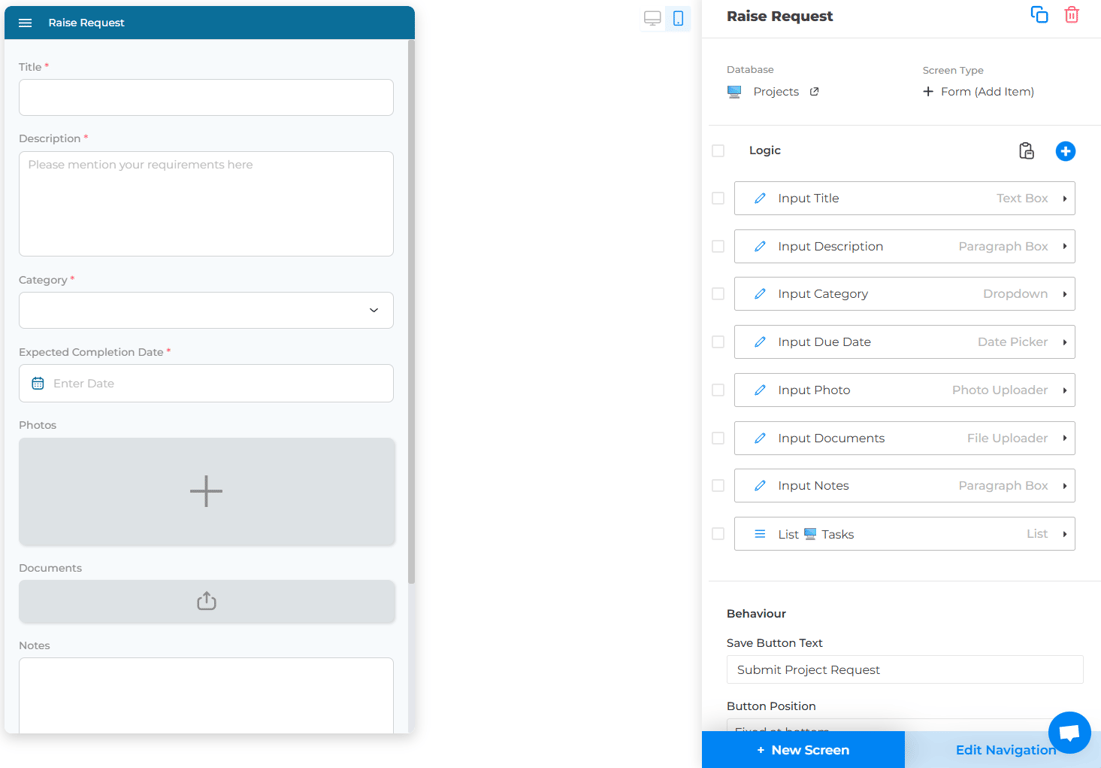The height and width of the screenshot is (768, 1101).
Task: Add a new element with the blue plus
Action: (x=1065, y=151)
